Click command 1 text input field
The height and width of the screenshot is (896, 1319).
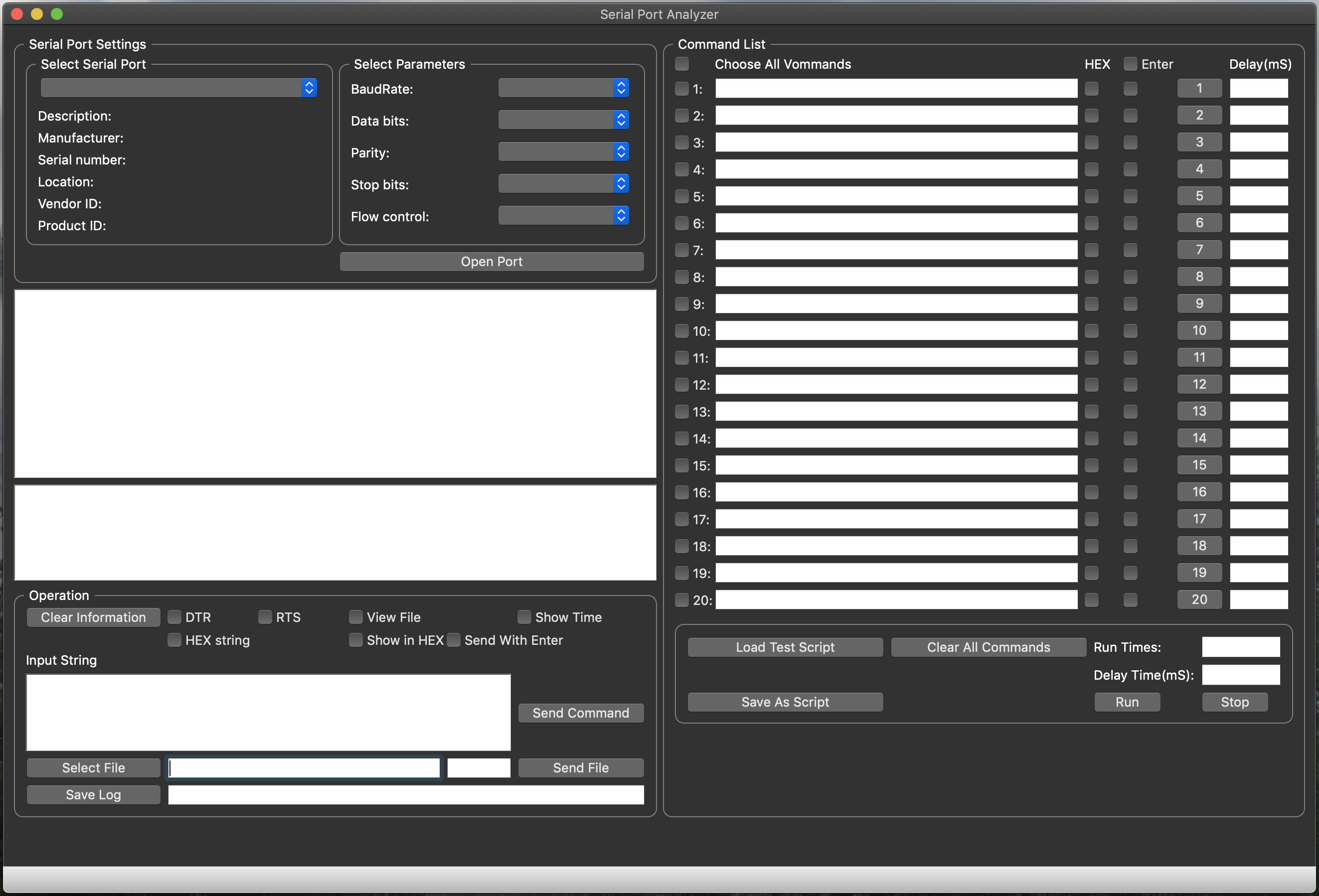[896, 89]
